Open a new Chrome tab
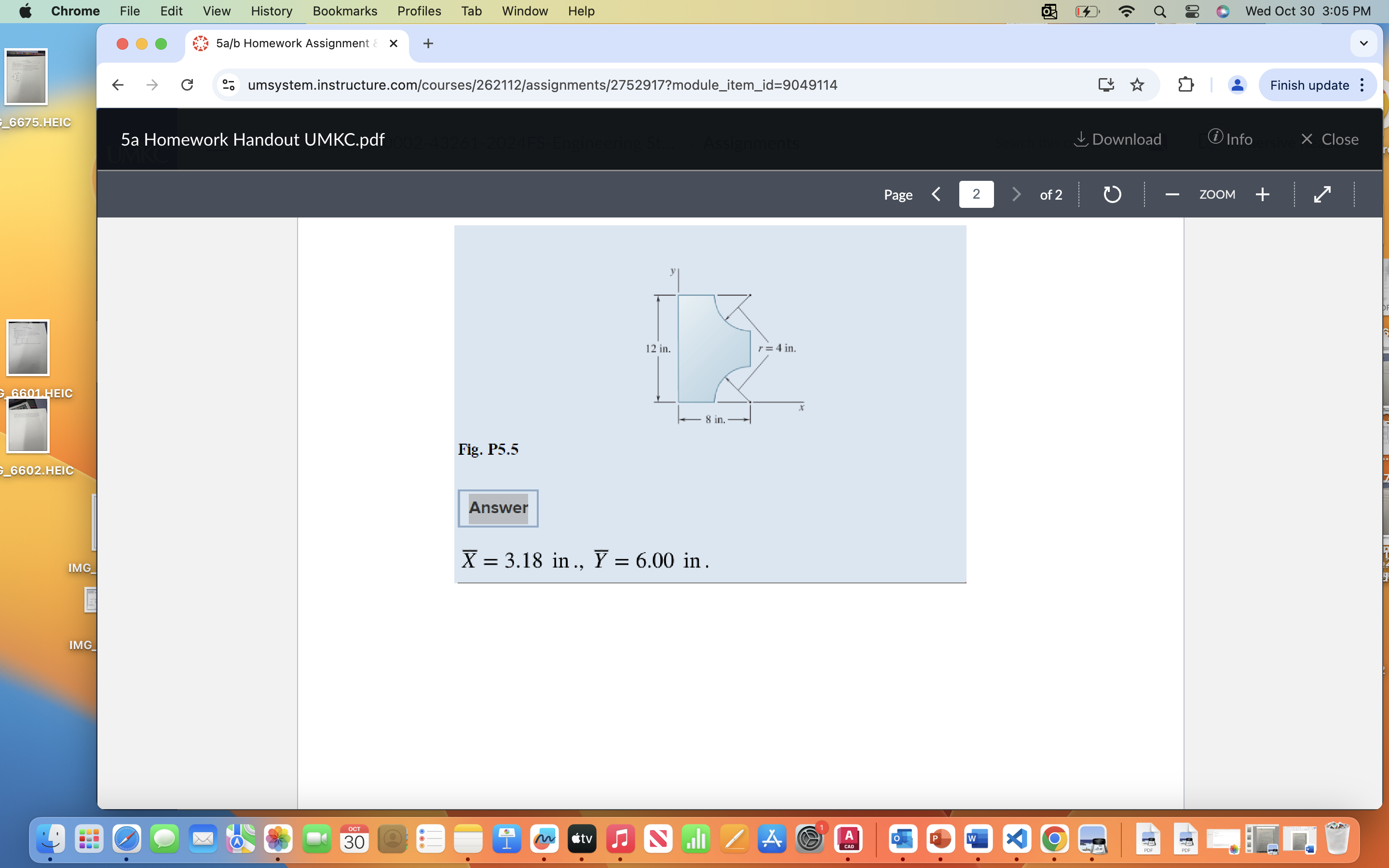The width and height of the screenshot is (1389, 868). [x=428, y=43]
